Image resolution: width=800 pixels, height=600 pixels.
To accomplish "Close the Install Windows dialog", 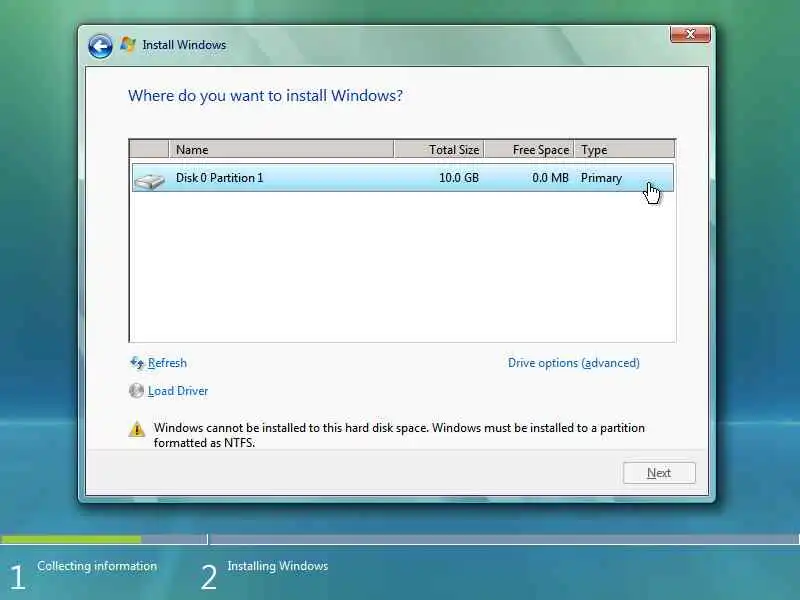I will 690,34.
